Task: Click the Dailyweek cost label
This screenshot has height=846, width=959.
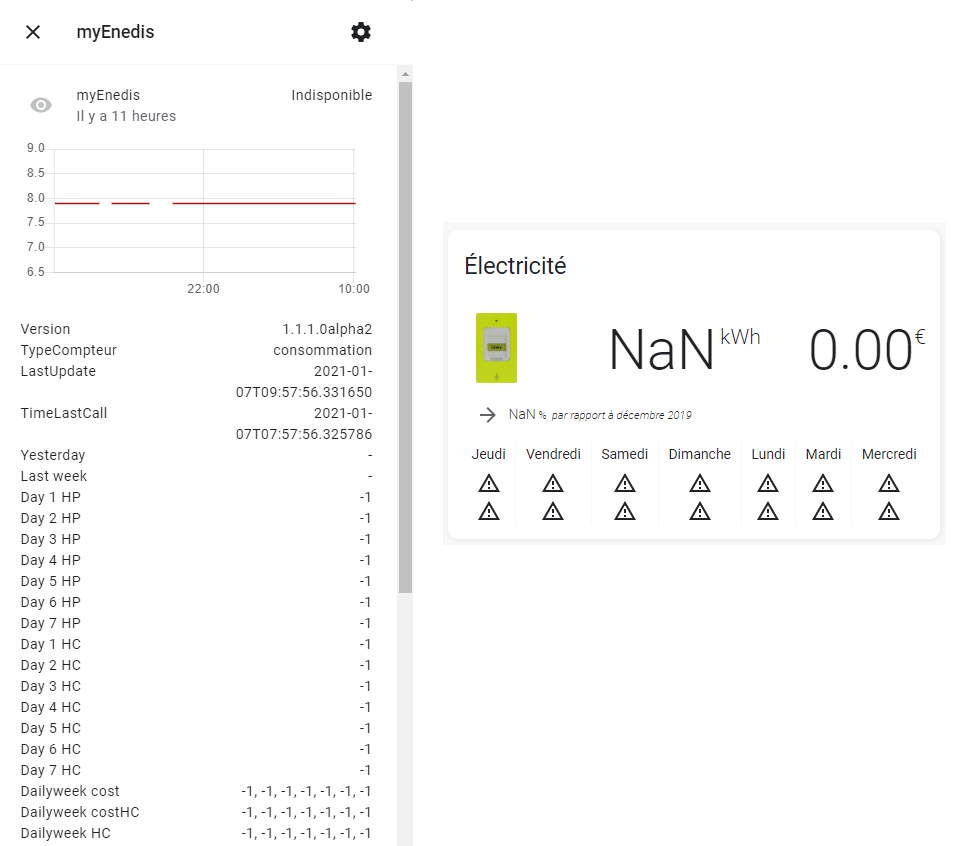Action: coord(70,791)
